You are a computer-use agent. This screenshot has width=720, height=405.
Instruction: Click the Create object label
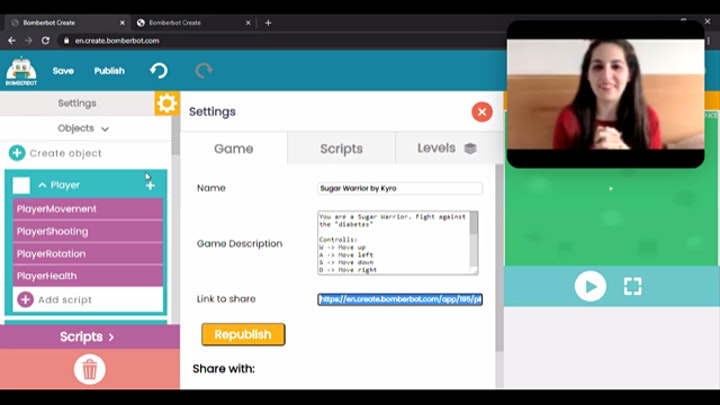pyautogui.click(x=66, y=153)
